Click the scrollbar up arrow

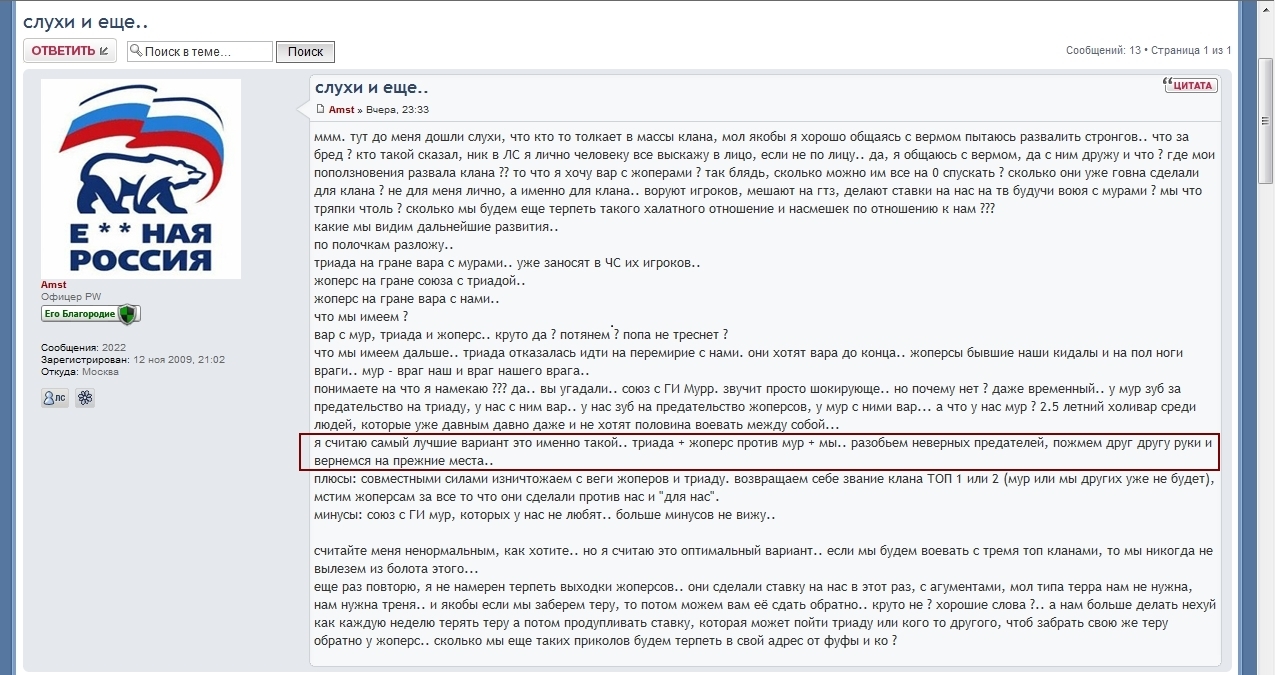(x=1265, y=8)
